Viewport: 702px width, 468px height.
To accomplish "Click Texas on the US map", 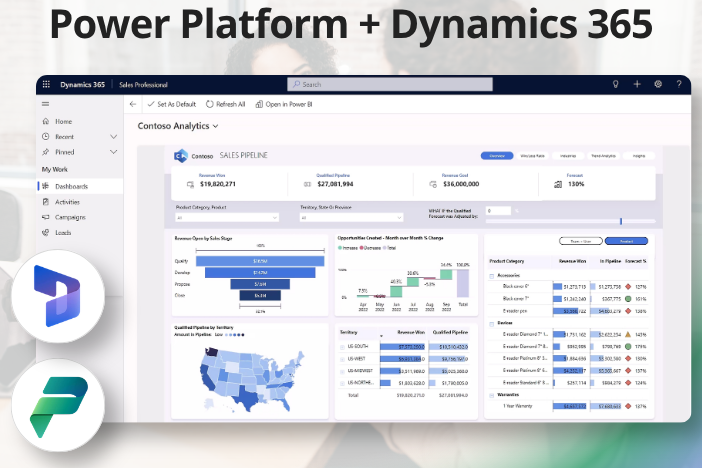I will (247, 397).
